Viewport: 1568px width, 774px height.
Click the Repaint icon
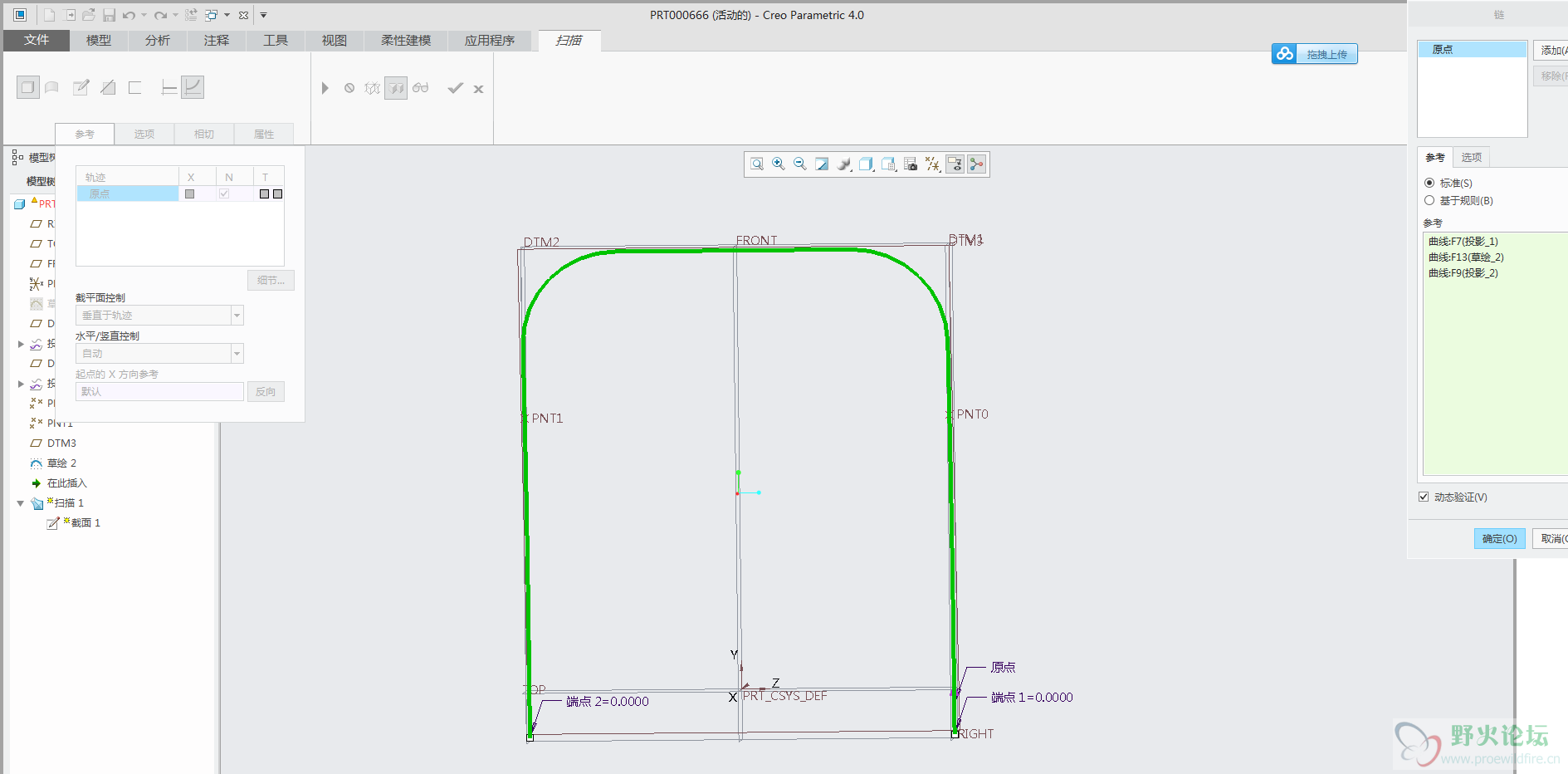click(x=822, y=164)
